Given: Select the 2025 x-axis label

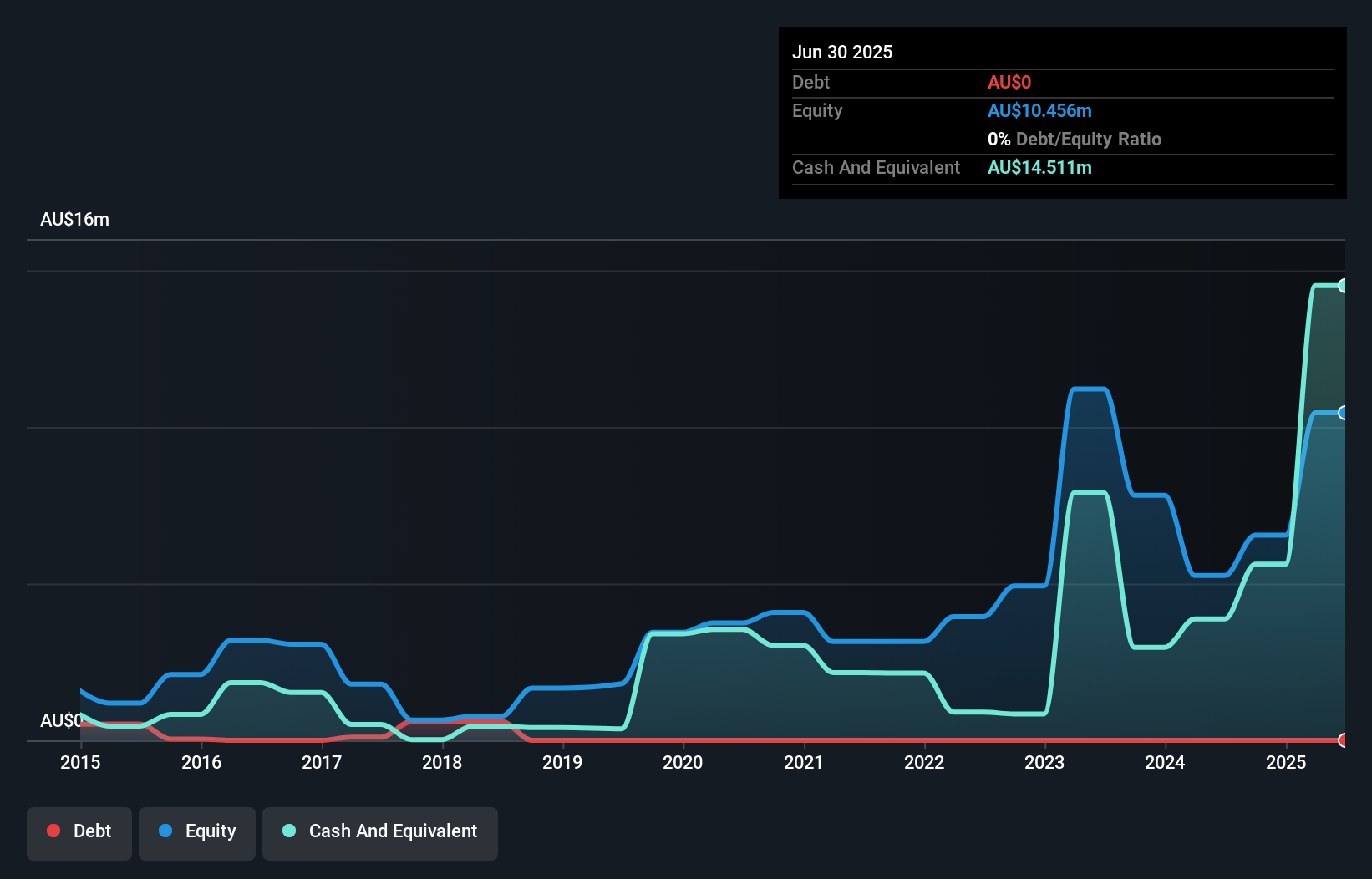Looking at the screenshot, I should point(1286,762).
